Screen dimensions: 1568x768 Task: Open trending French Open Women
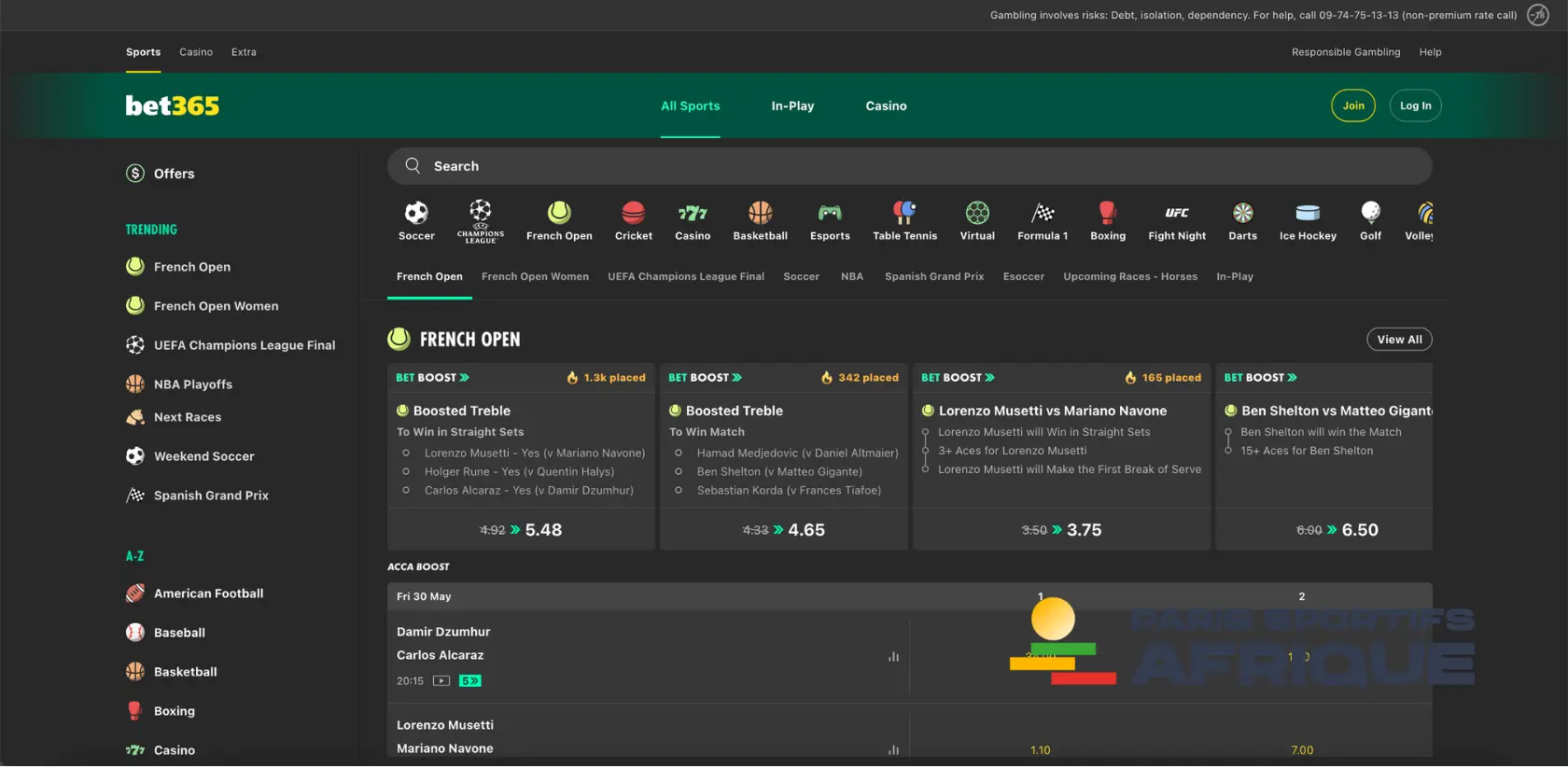click(202, 306)
